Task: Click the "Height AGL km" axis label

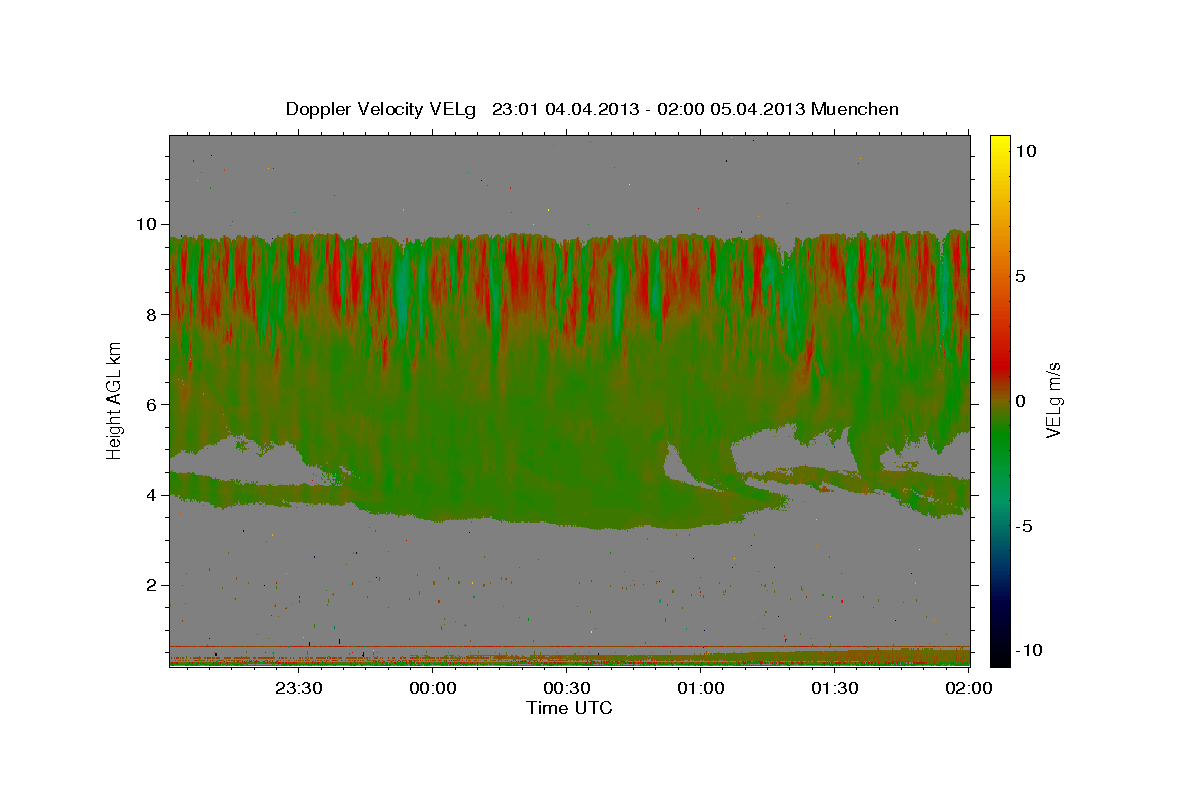Action: click(x=115, y=401)
